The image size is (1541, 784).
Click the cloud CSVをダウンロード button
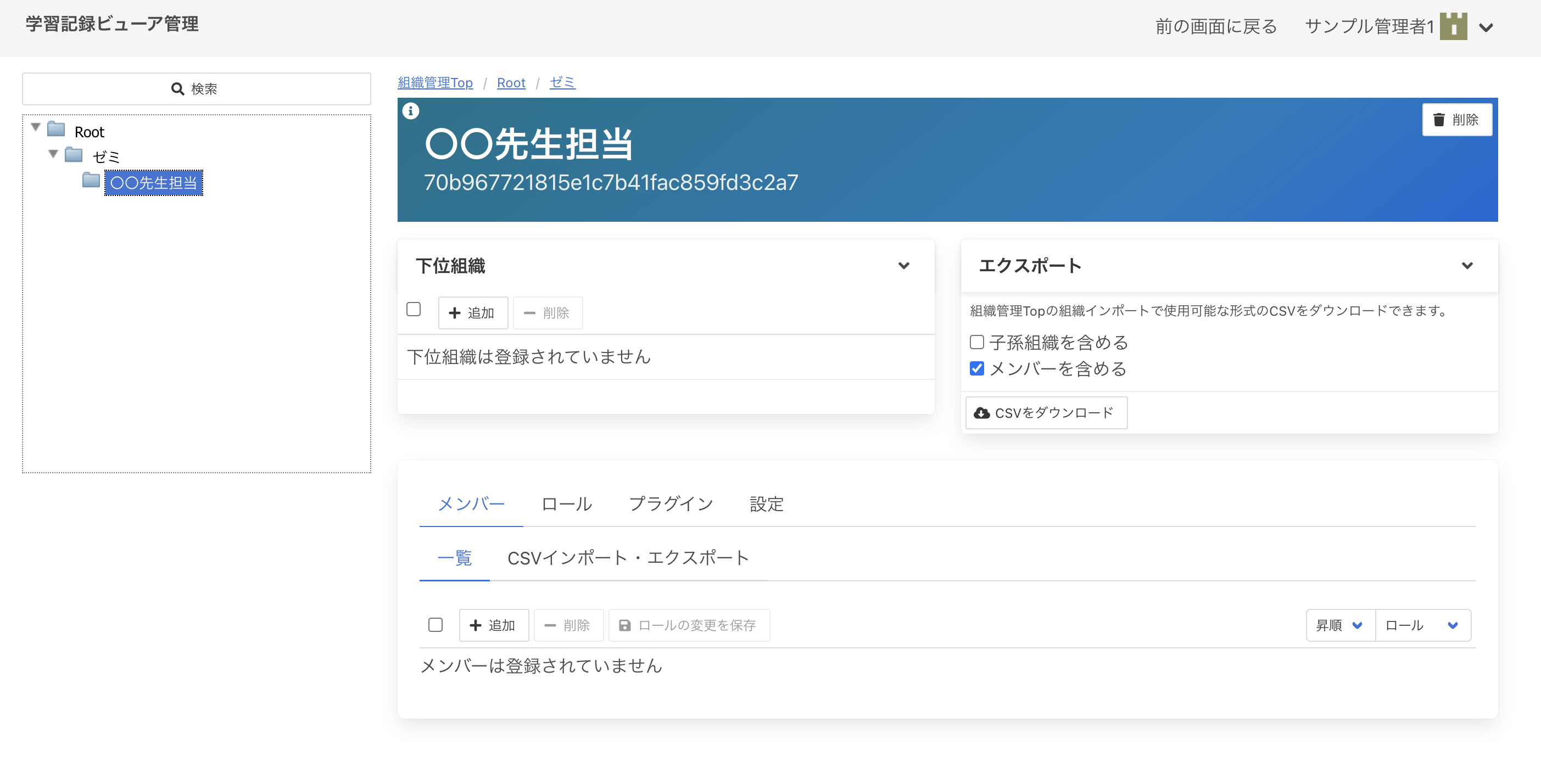[1046, 413]
